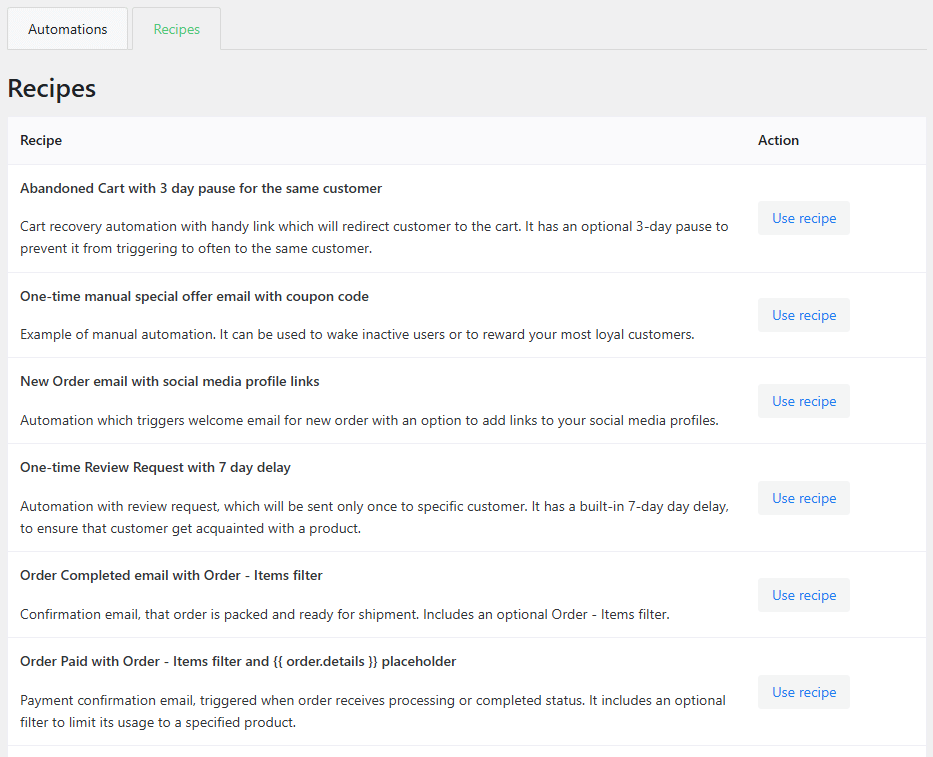Image resolution: width=933 pixels, height=757 pixels.
Task: Click the Recipe column header
Action: coord(40,140)
